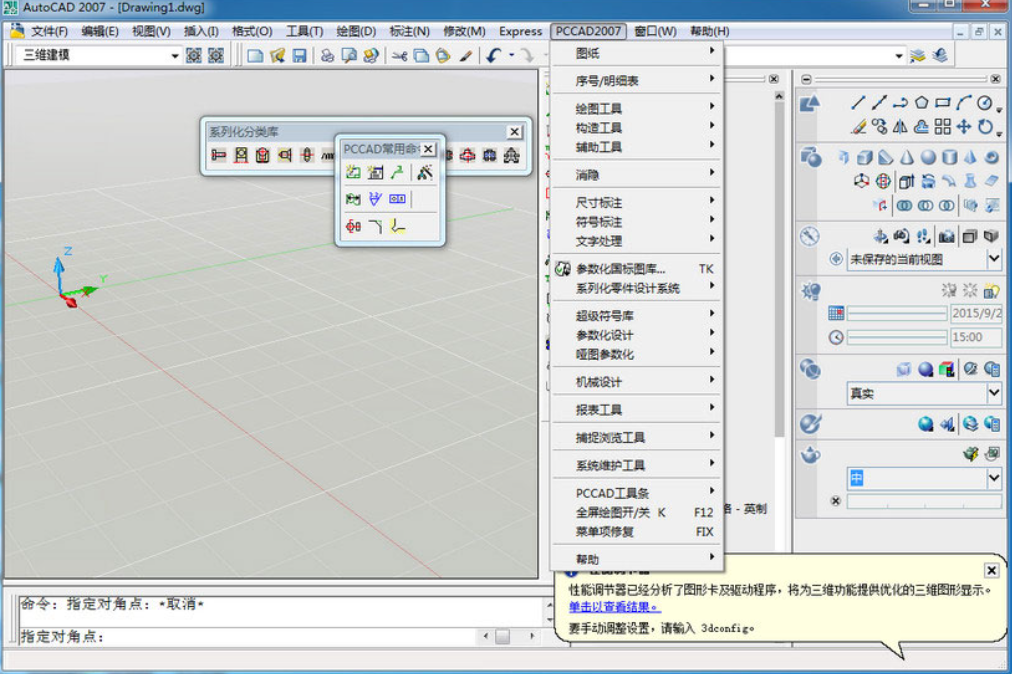Close the PCCAD常用命令 floating toolbar
The height and width of the screenshot is (674, 1012).
(428, 149)
